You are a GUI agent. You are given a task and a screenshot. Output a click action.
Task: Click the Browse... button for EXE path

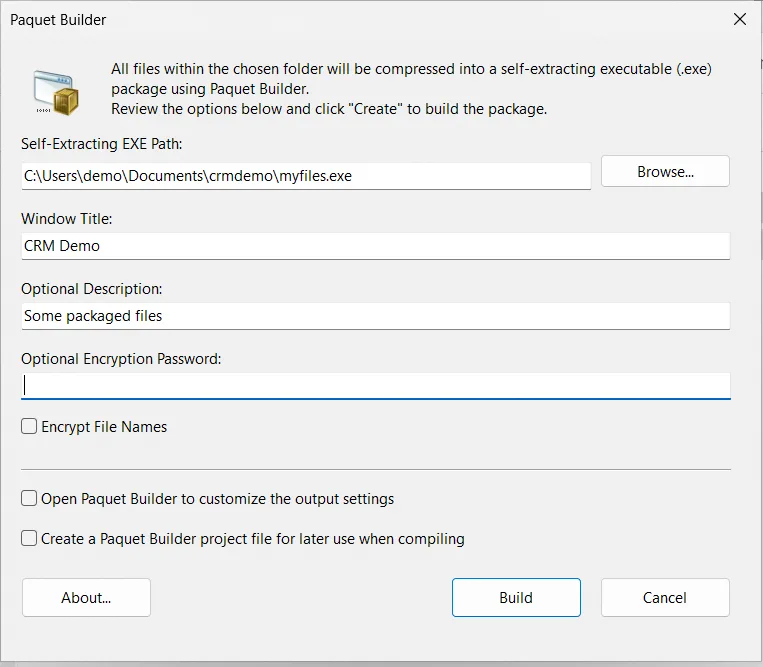click(x=665, y=172)
